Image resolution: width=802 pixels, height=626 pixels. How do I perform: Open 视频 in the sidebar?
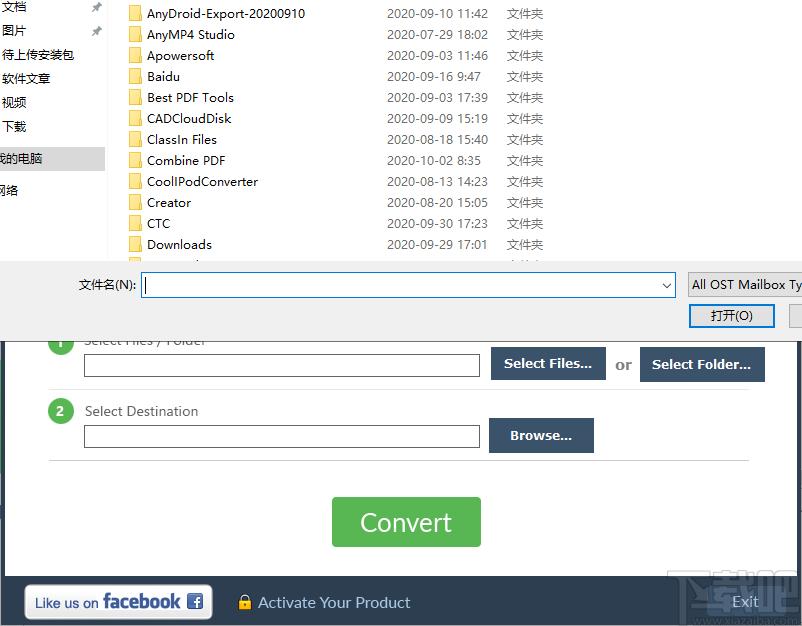click(x=14, y=103)
